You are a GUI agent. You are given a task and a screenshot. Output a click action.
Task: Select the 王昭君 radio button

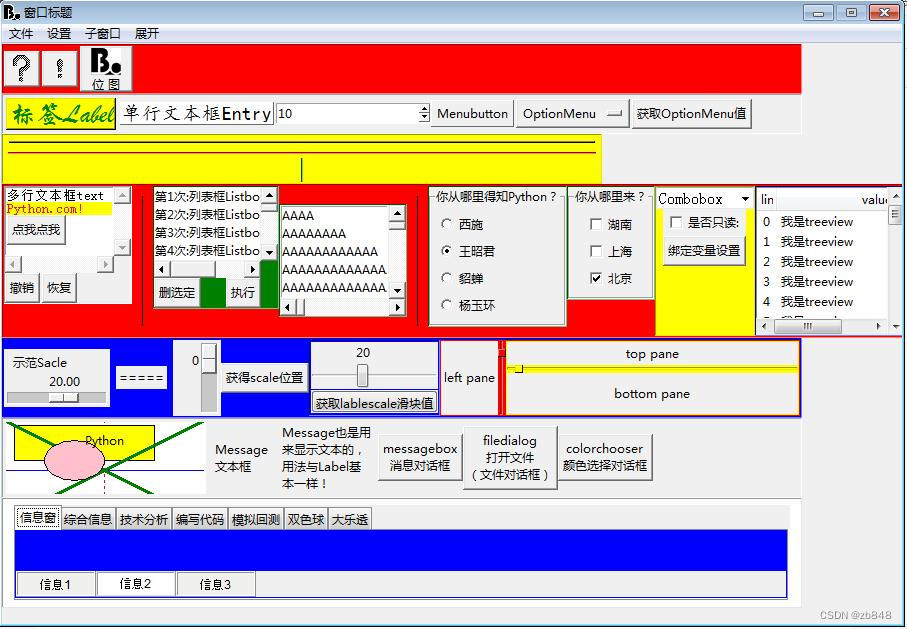447,251
